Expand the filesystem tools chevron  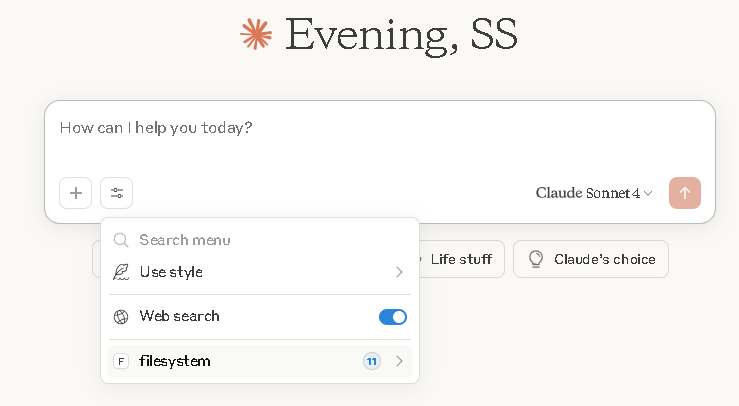pyautogui.click(x=399, y=361)
